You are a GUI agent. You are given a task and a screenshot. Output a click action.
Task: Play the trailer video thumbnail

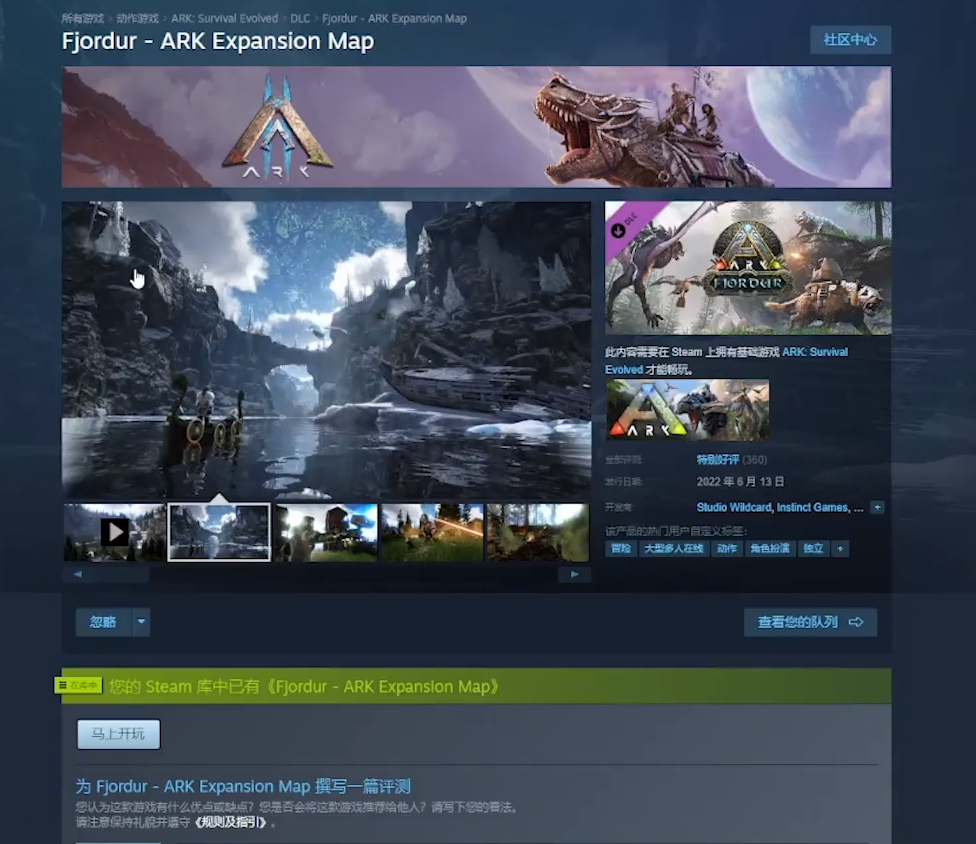(x=115, y=532)
